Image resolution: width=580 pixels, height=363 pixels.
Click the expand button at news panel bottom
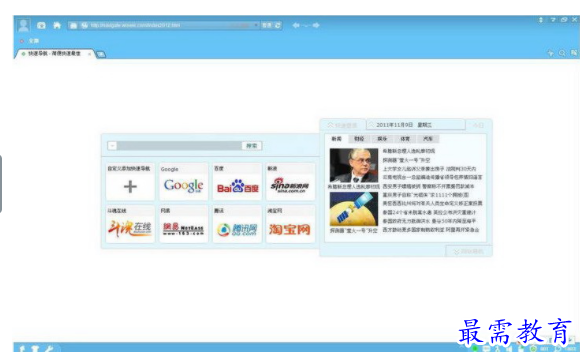(468, 252)
